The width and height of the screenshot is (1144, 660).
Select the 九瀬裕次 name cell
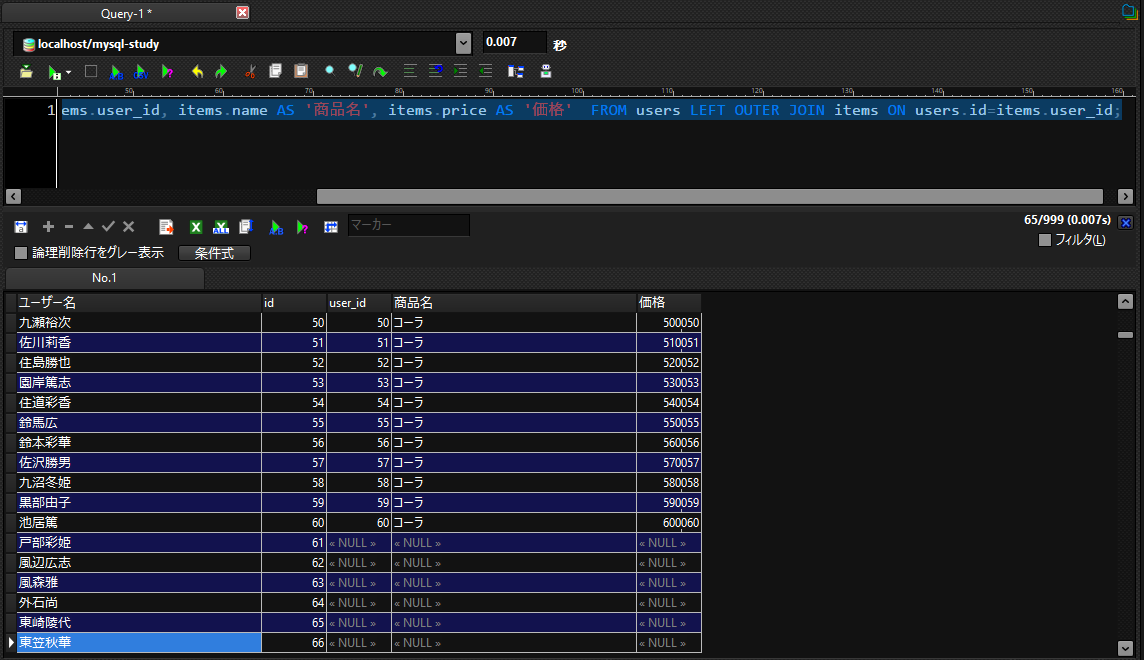(139, 322)
